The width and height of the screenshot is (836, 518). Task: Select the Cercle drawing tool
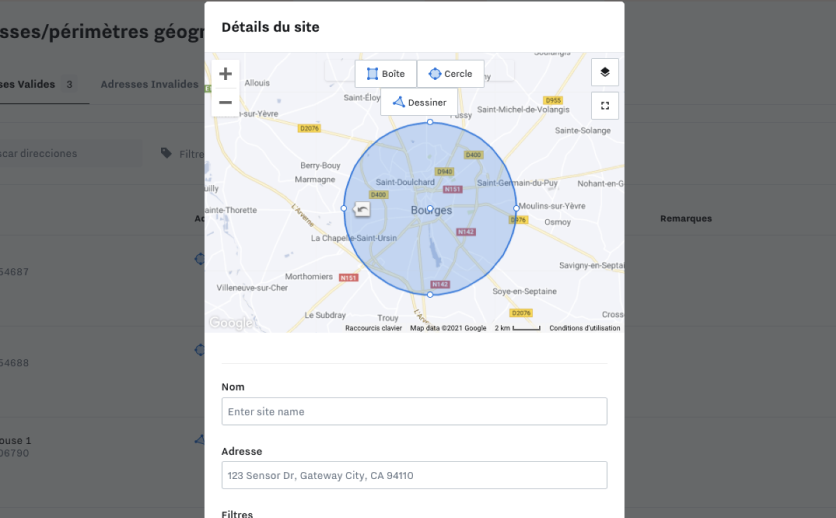point(451,74)
